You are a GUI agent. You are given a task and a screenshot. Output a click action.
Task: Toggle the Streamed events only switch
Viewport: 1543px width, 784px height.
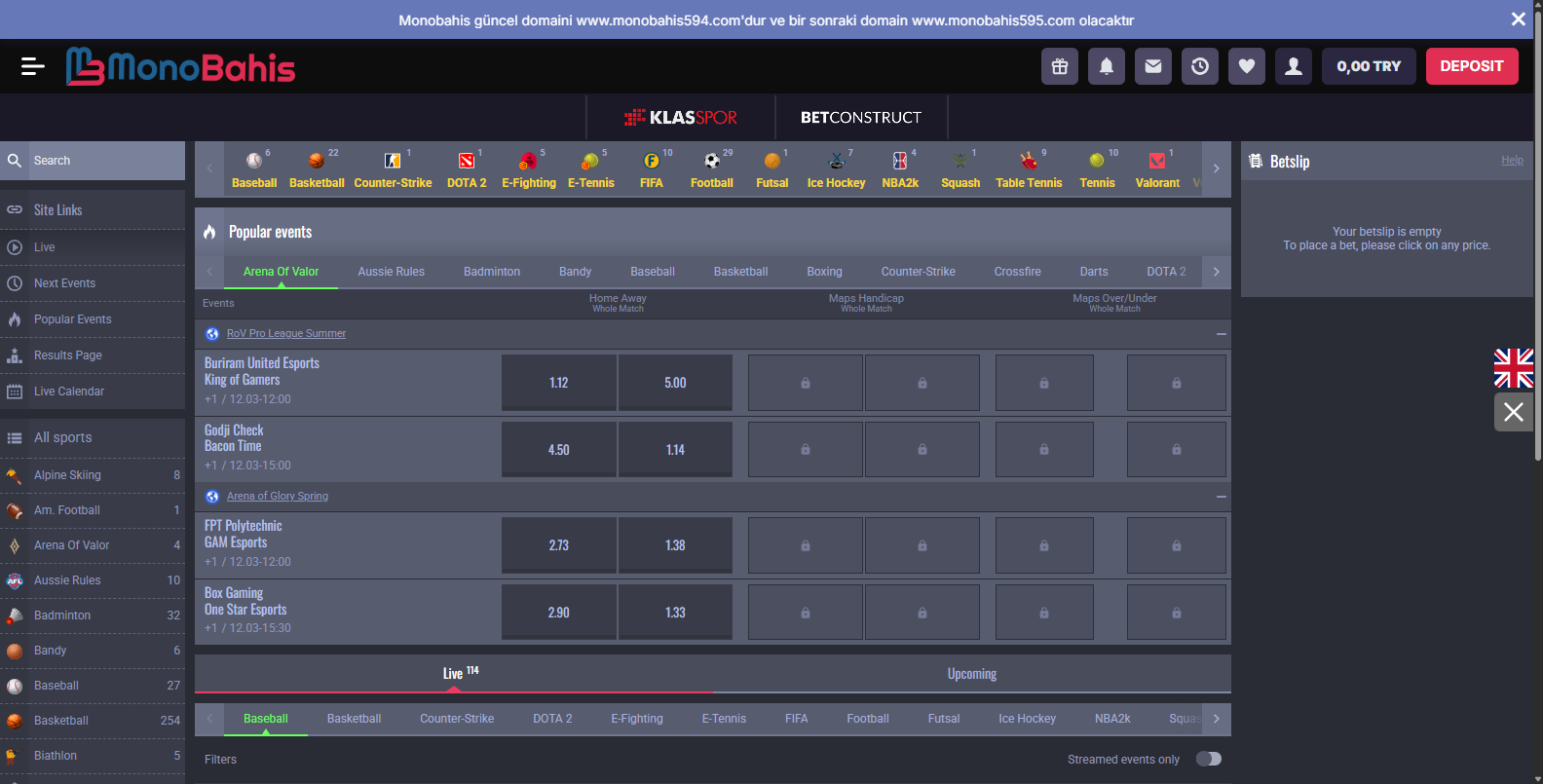pyautogui.click(x=1208, y=759)
